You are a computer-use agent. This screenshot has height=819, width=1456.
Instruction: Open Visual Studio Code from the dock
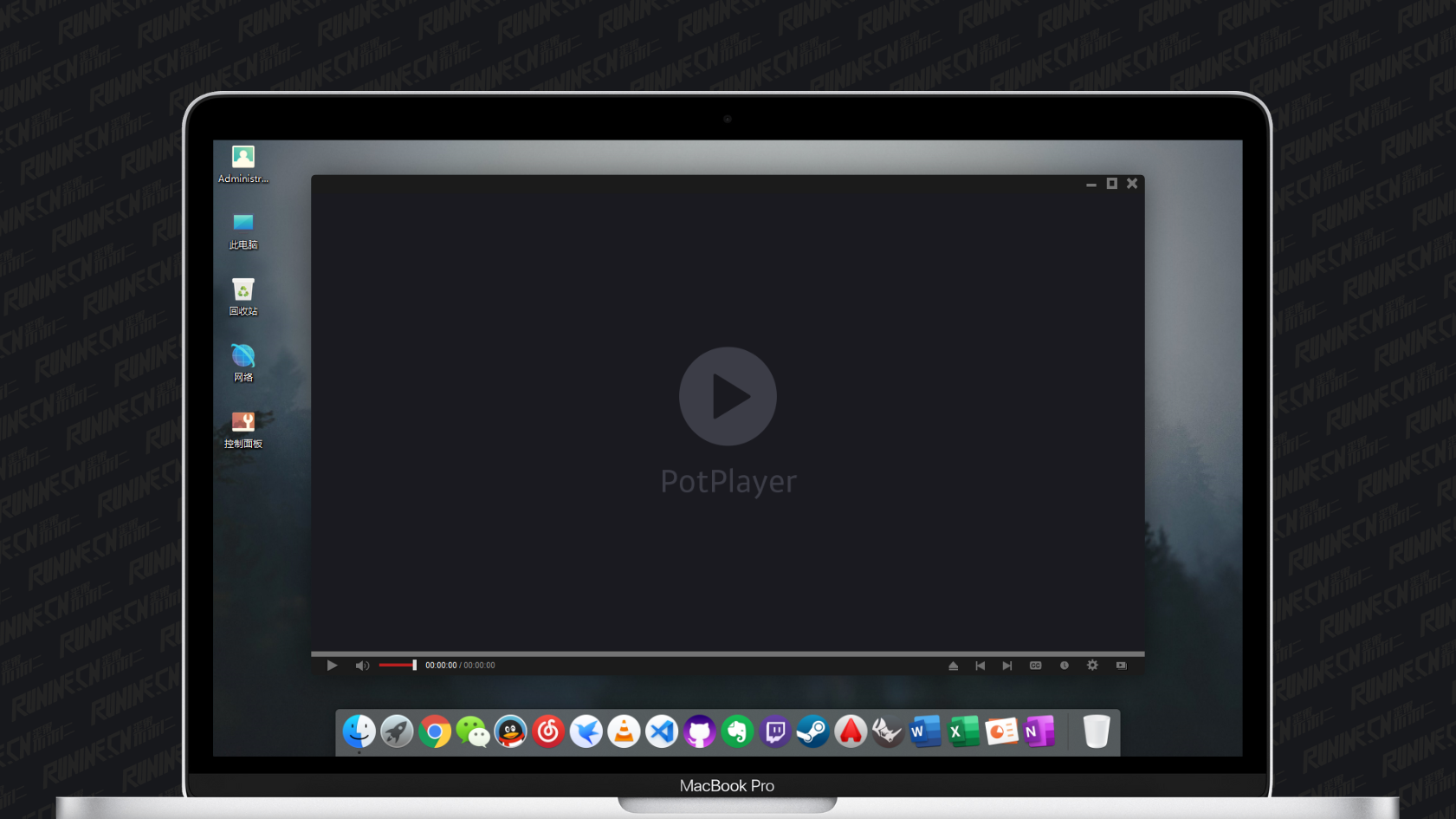coord(662,731)
